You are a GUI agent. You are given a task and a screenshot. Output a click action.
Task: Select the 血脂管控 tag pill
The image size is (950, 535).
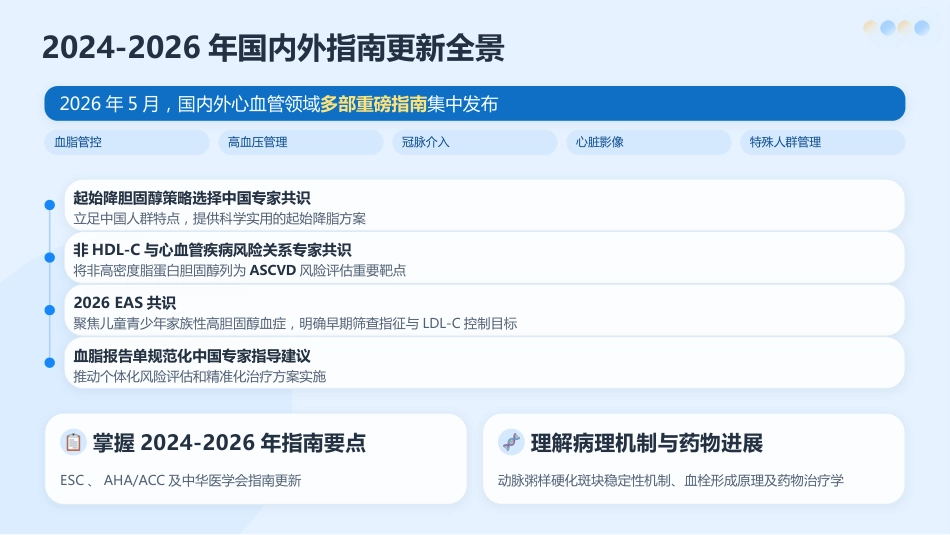(127, 142)
